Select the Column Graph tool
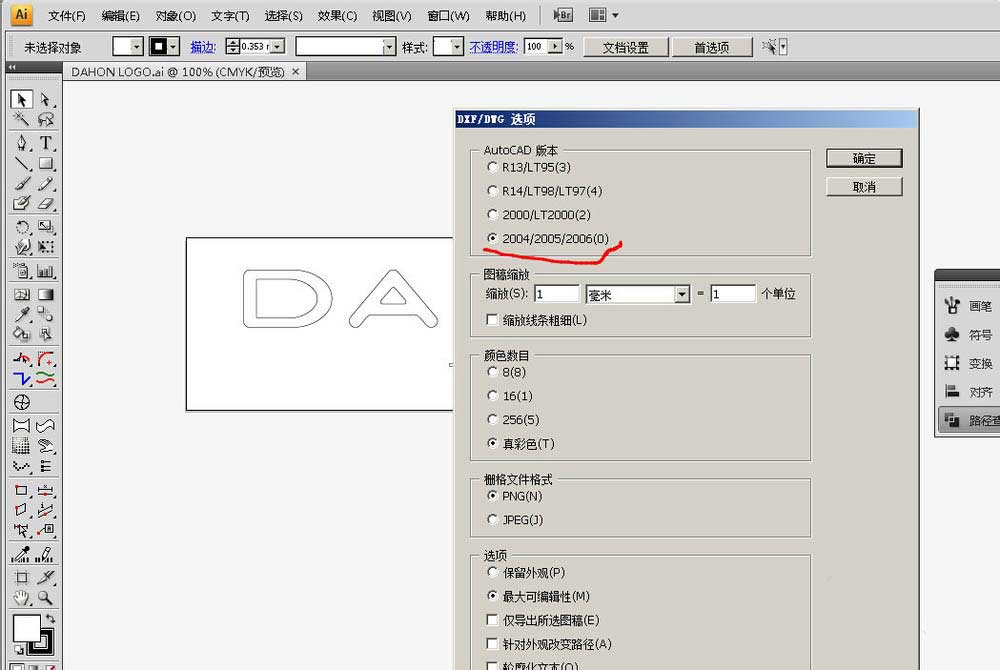 [x=45, y=271]
